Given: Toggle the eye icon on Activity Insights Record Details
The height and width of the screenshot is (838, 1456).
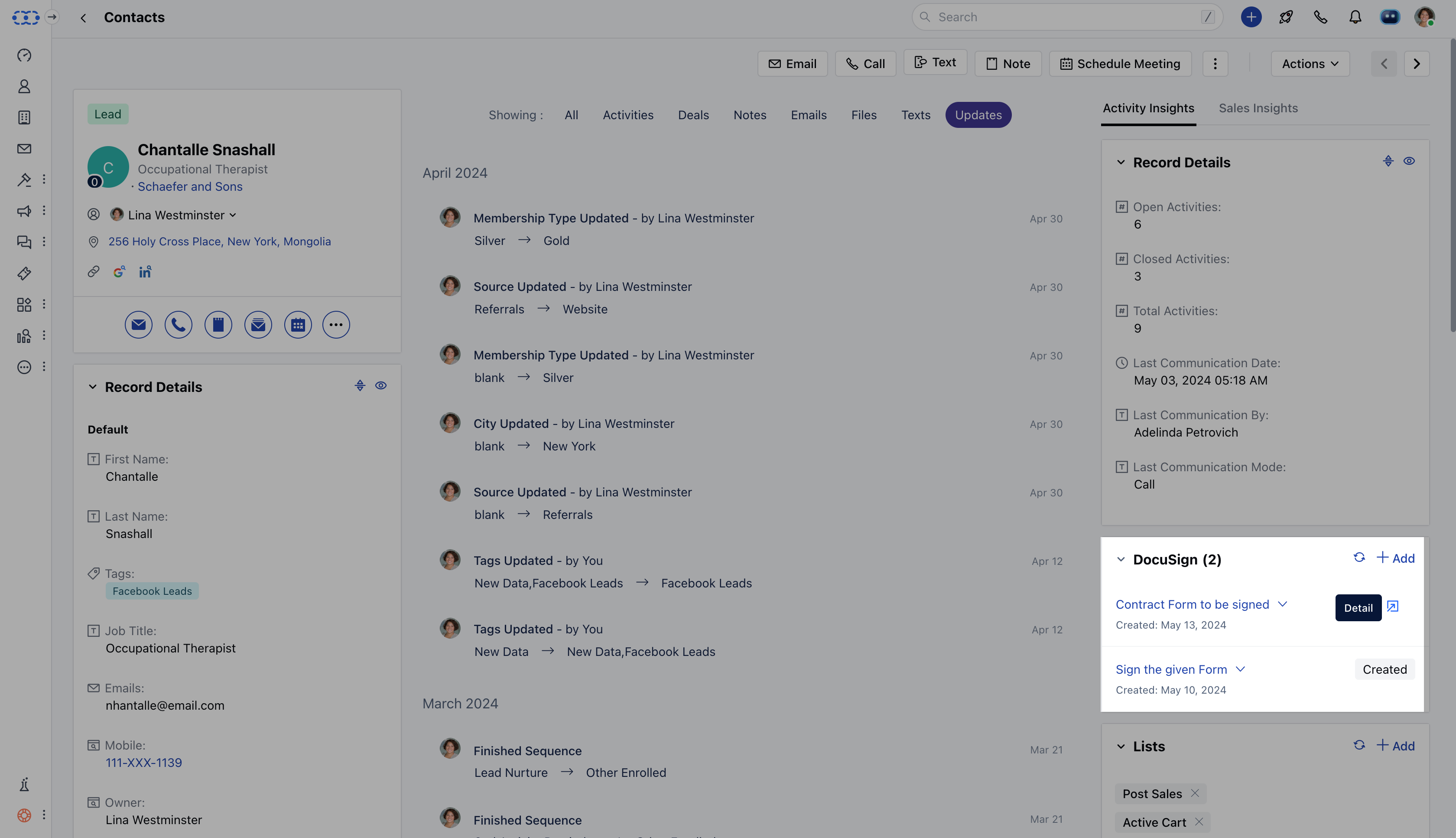Looking at the screenshot, I should [x=1409, y=161].
